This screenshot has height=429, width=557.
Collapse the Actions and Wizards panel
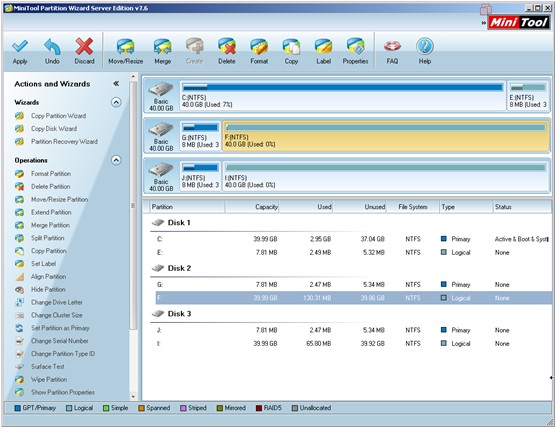[116, 83]
